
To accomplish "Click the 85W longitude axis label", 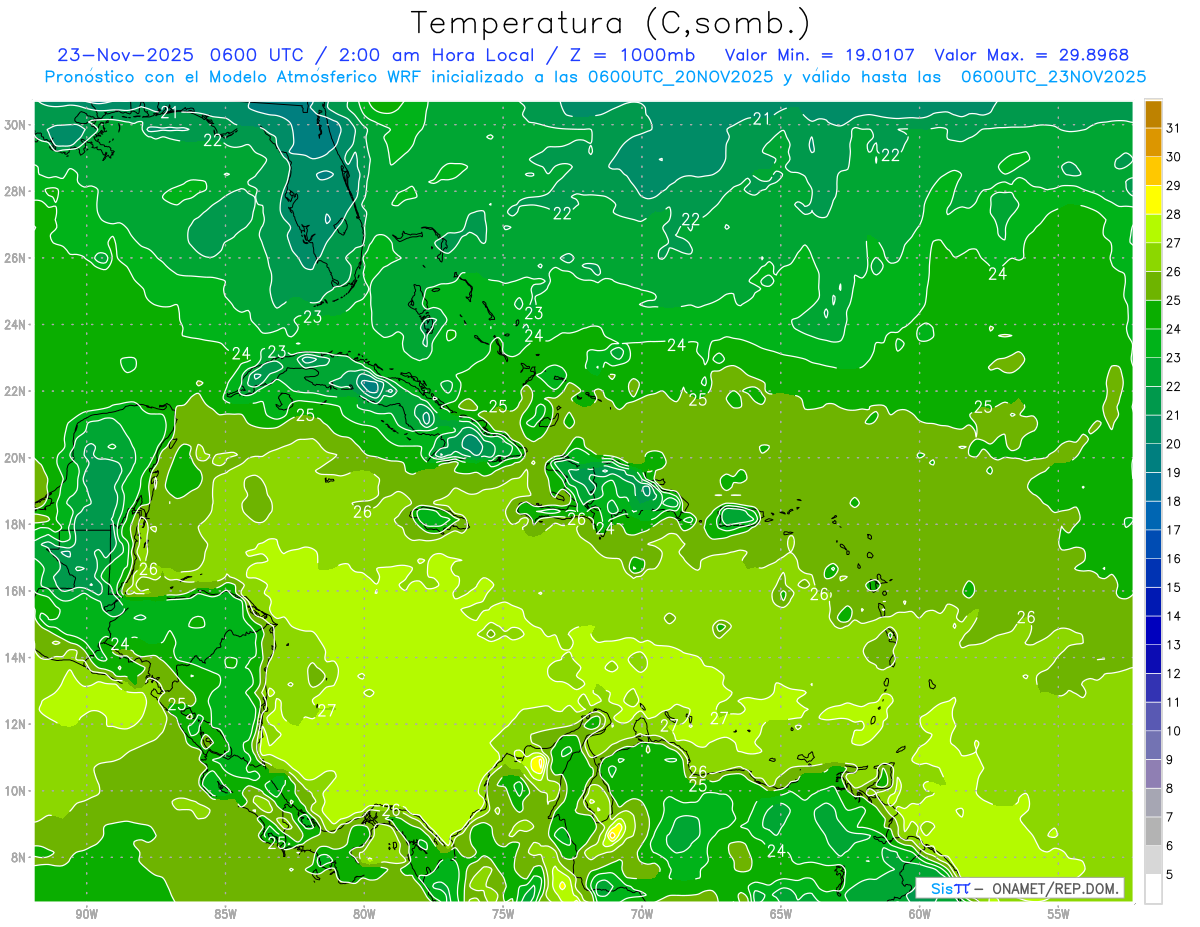I will click(x=225, y=914).
